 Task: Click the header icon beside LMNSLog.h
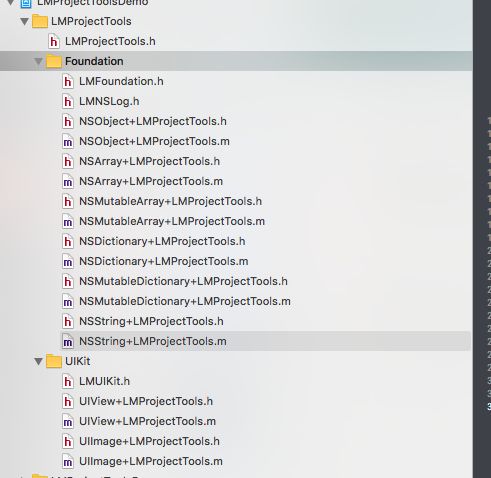point(68,101)
